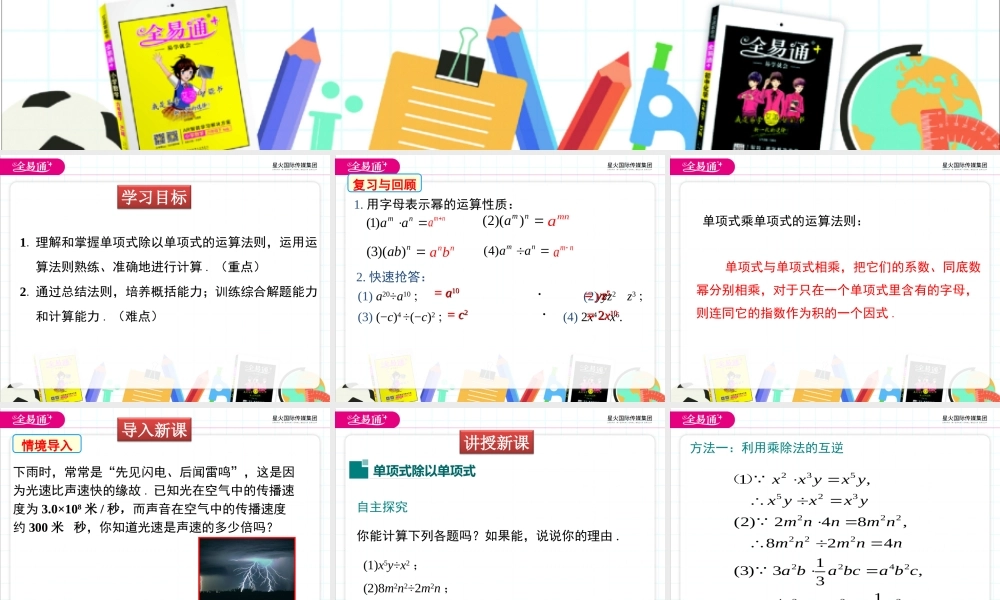
Task: Click the 情境导入 section tag
Action: pyautogui.click(x=47, y=445)
